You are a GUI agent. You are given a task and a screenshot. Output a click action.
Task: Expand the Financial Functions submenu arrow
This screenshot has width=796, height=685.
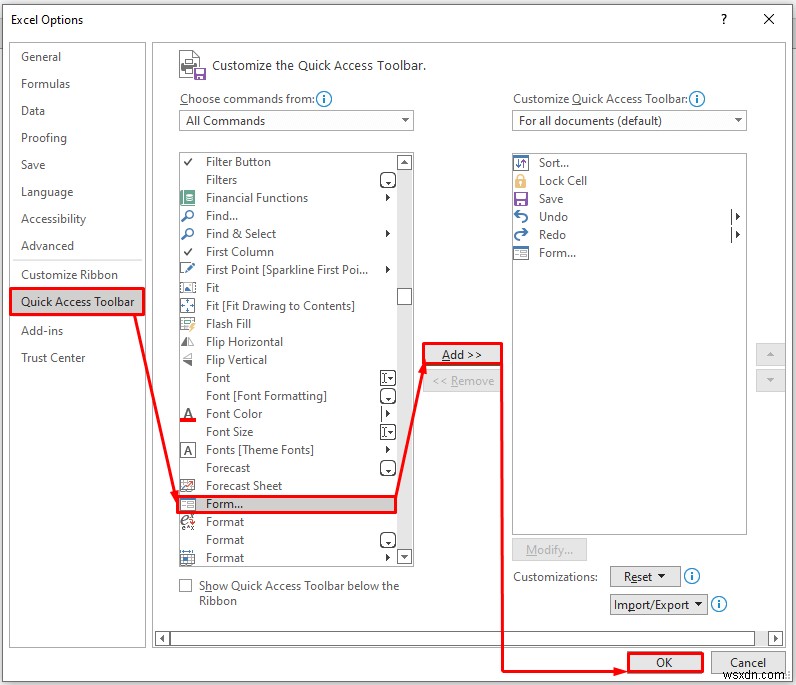click(x=388, y=198)
